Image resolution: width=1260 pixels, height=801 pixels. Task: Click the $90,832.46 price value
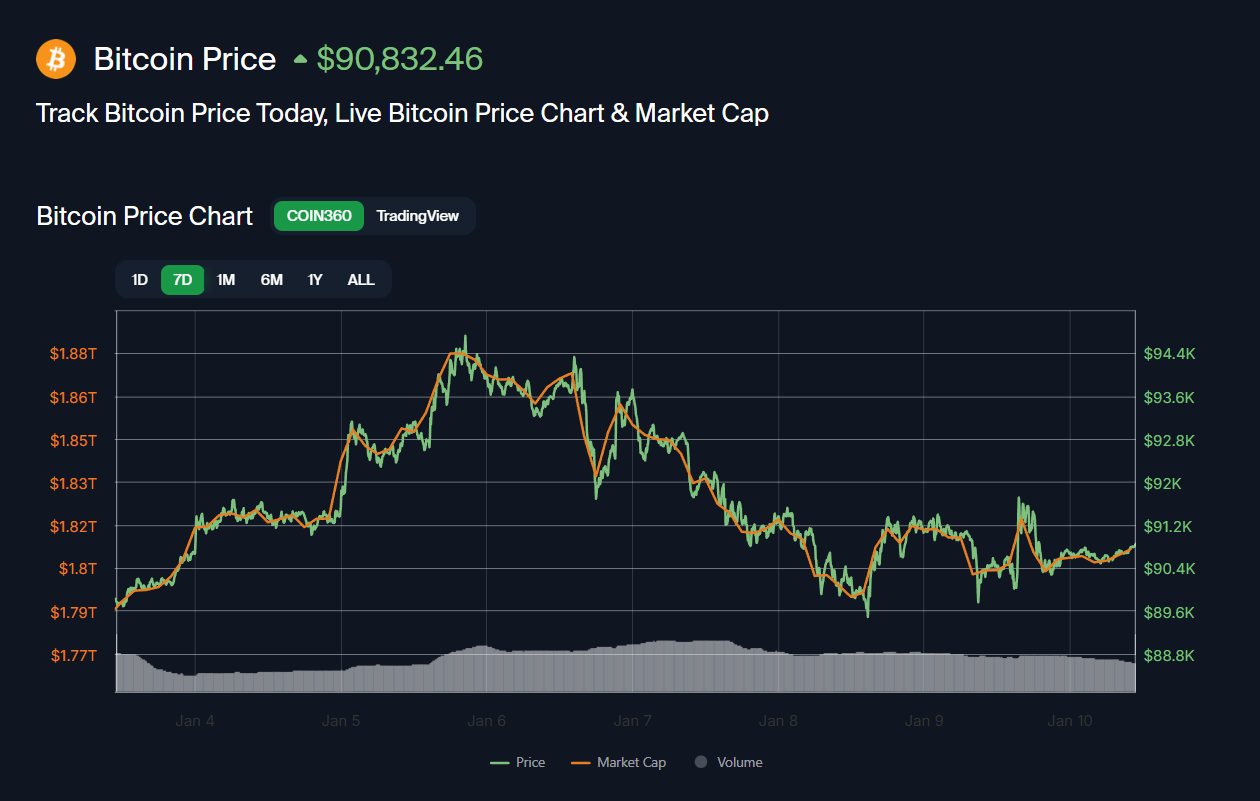pyautogui.click(x=400, y=59)
